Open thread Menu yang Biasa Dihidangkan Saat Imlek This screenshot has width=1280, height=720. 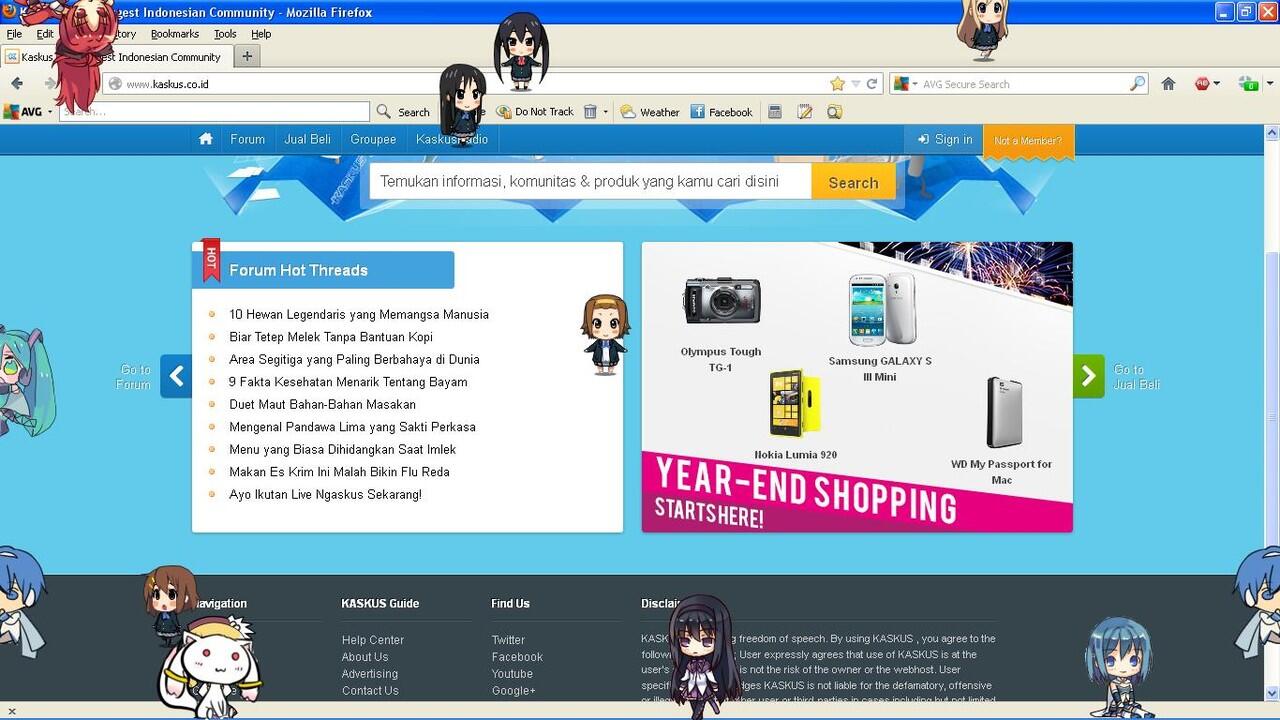pyautogui.click(x=342, y=449)
